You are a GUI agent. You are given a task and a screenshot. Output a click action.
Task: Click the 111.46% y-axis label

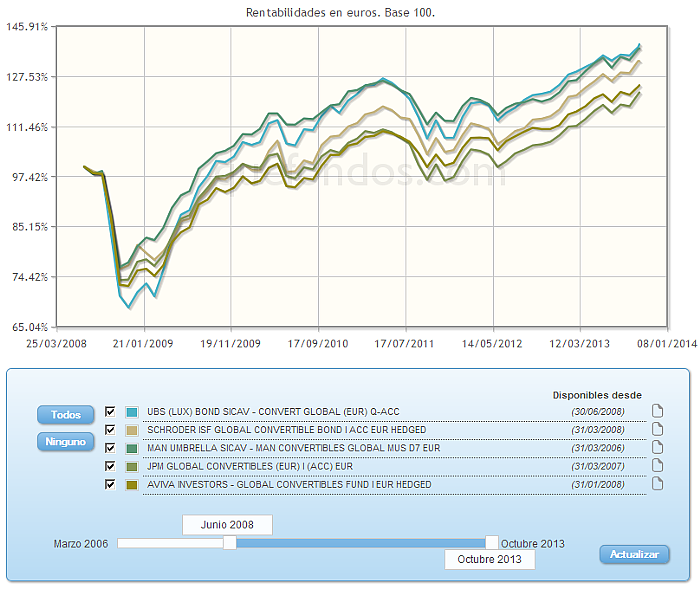click(27, 128)
